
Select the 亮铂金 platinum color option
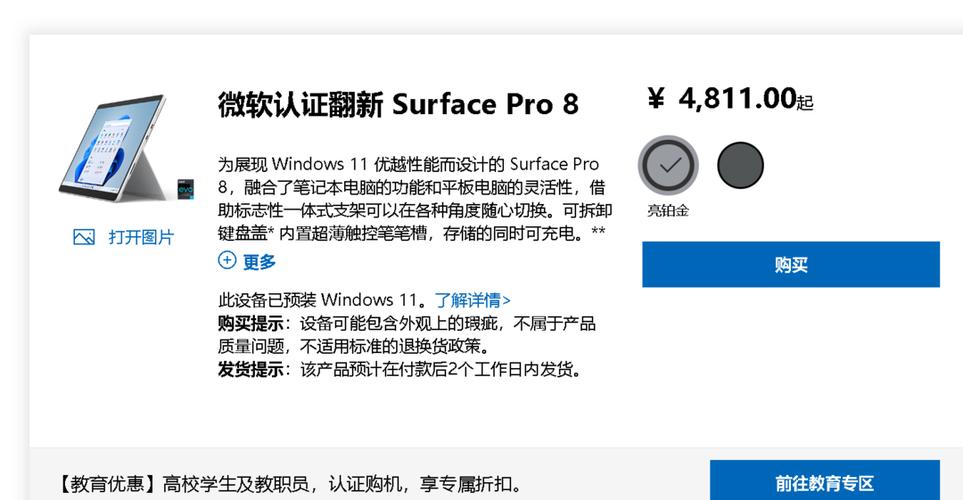click(669, 165)
